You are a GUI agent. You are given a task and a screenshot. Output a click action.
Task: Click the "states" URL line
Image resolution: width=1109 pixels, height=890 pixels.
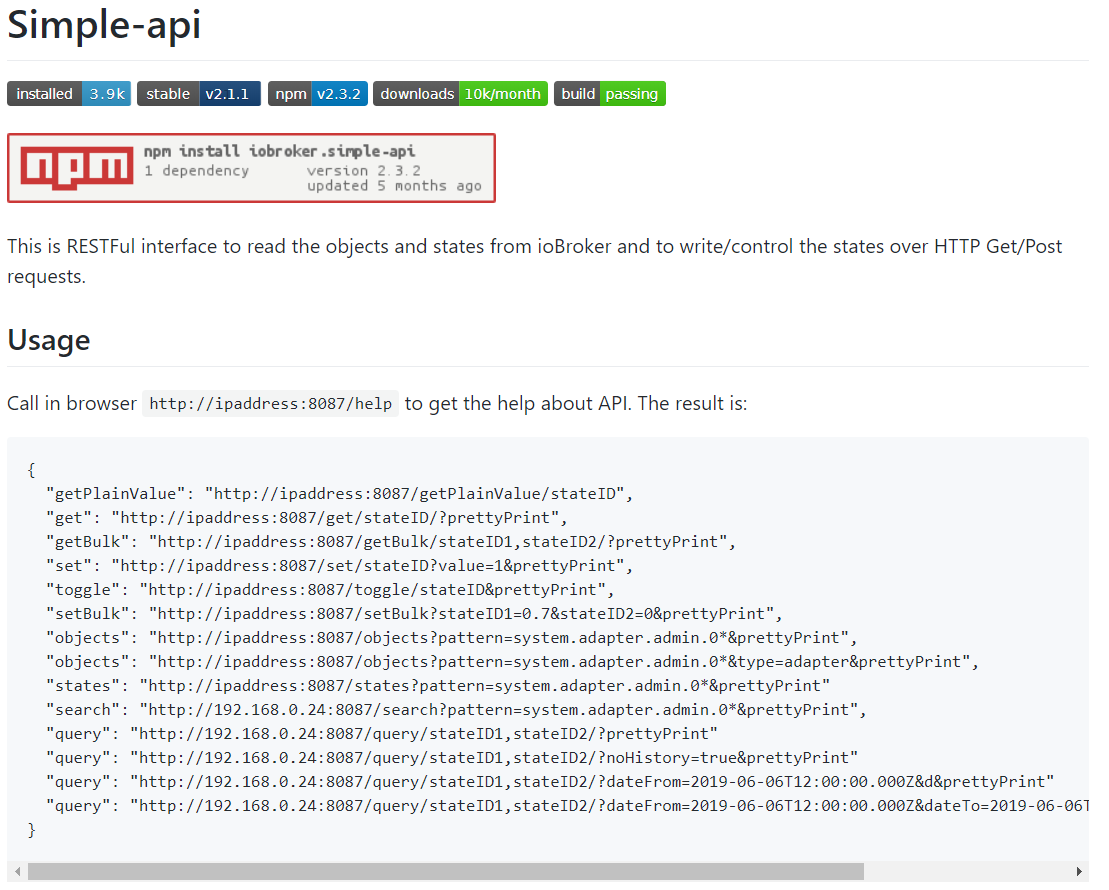click(x=438, y=686)
